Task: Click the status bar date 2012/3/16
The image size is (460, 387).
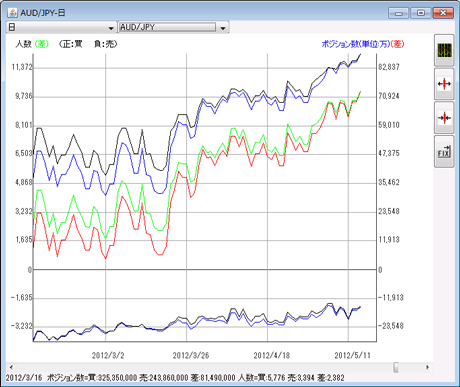Action: 24,378
